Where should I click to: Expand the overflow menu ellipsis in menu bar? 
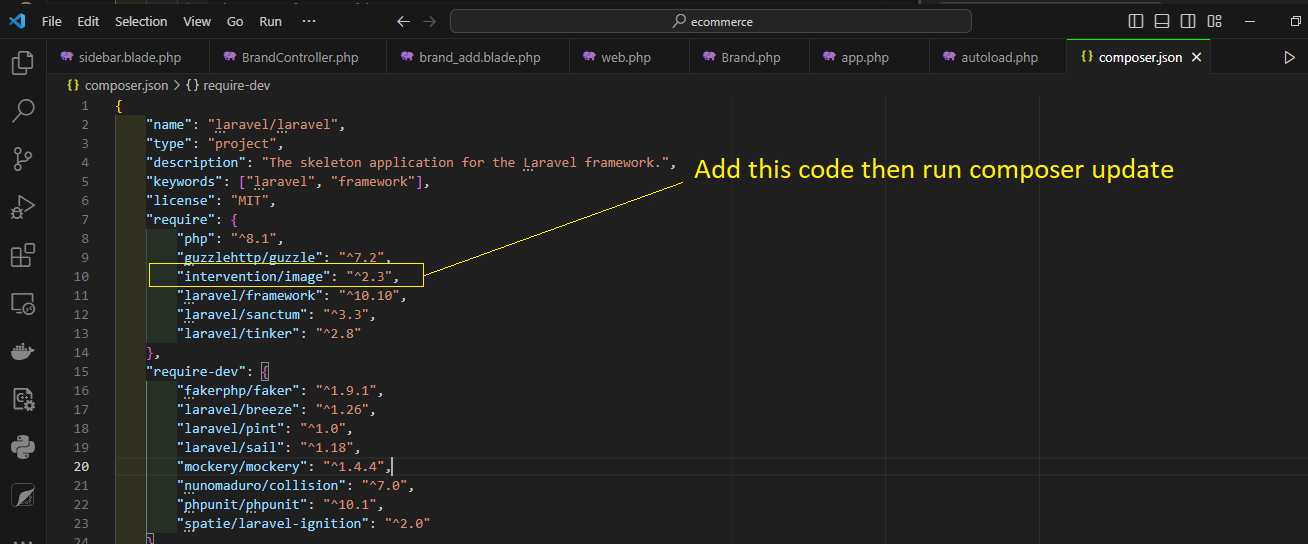(x=309, y=21)
